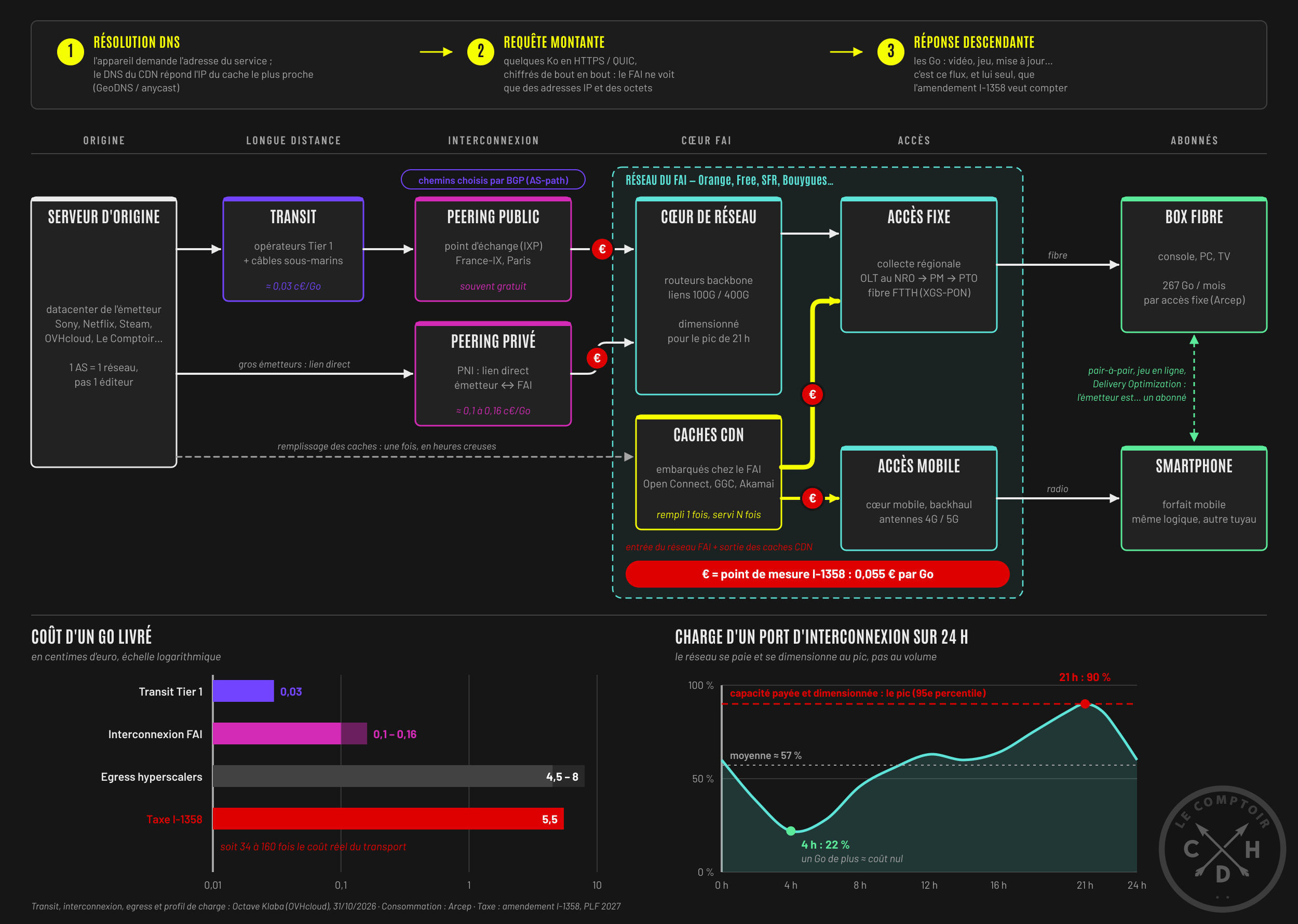Click 'capacité payée et dimensionnée' label
The image size is (1298, 924).
(x=858, y=693)
